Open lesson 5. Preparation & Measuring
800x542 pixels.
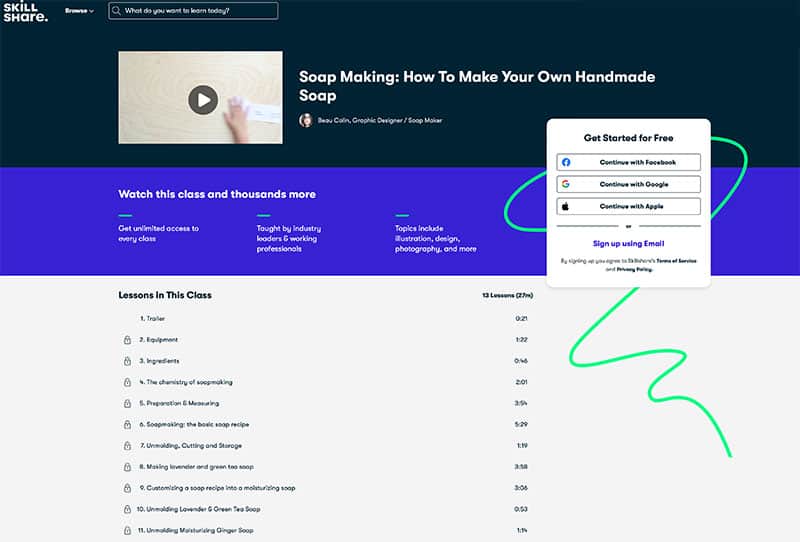179,403
